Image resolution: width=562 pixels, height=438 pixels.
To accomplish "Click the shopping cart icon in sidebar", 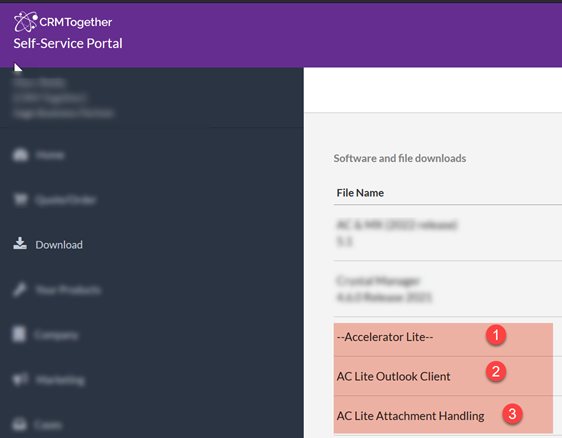I will tap(20, 199).
